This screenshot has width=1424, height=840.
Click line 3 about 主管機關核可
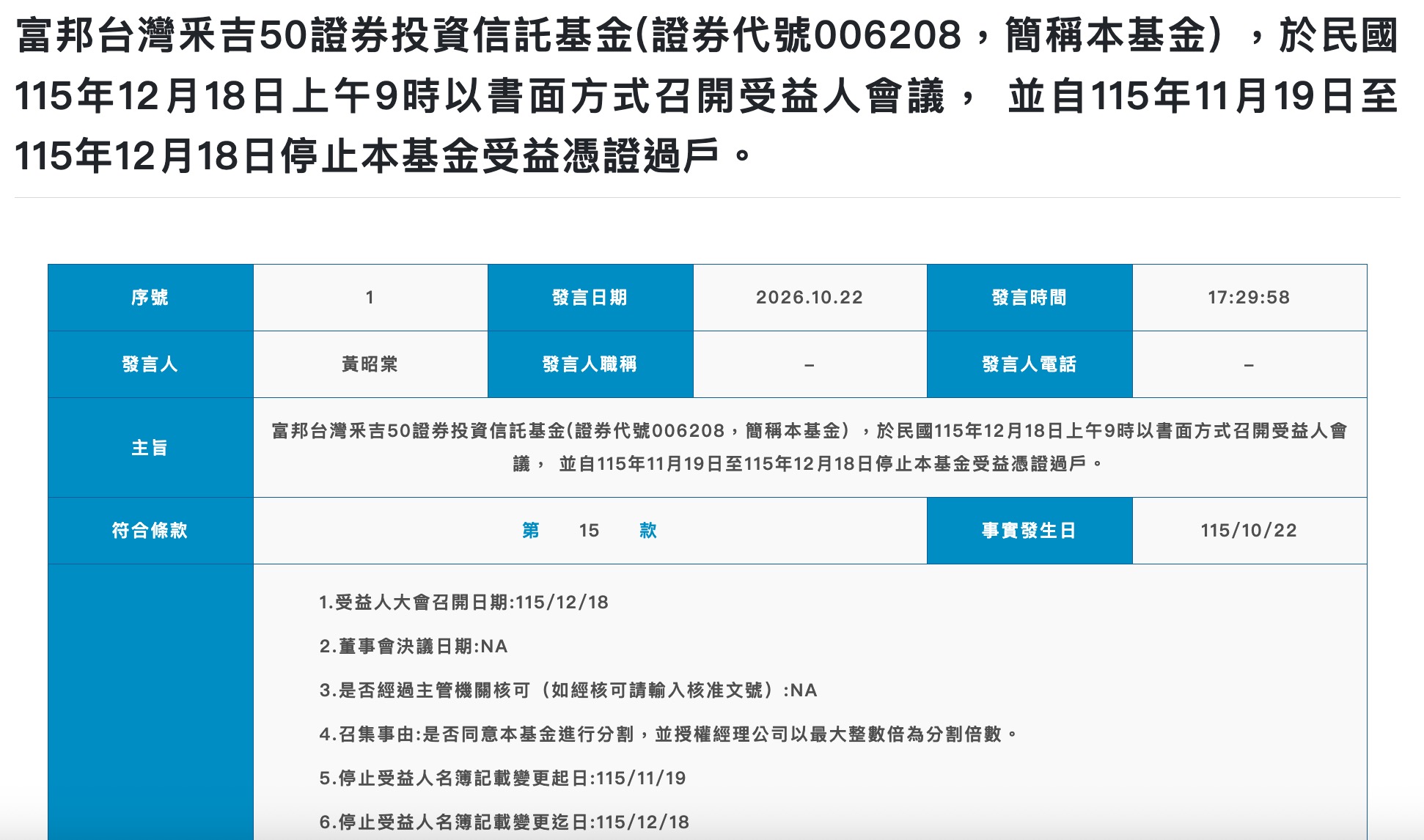tap(568, 690)
